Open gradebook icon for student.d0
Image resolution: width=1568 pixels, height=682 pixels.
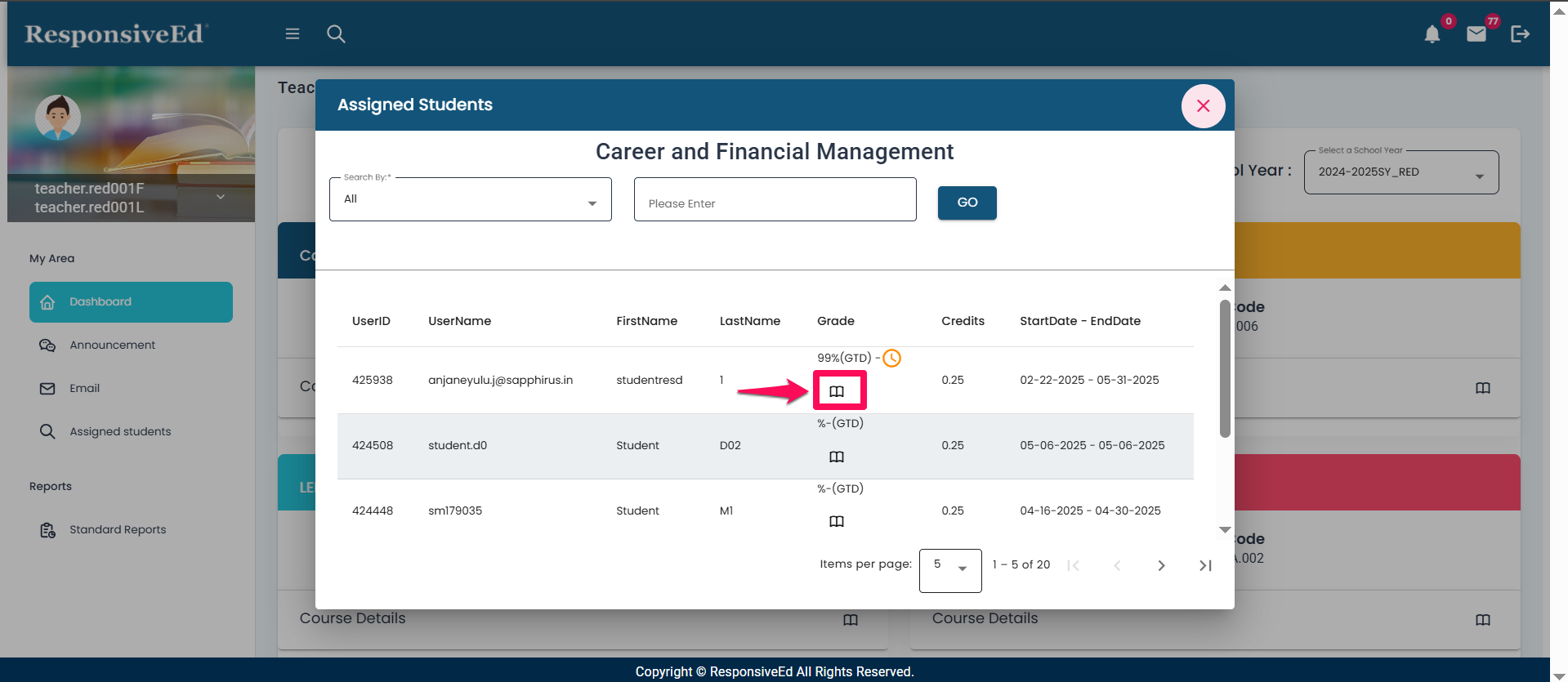[x=837, y=457]
